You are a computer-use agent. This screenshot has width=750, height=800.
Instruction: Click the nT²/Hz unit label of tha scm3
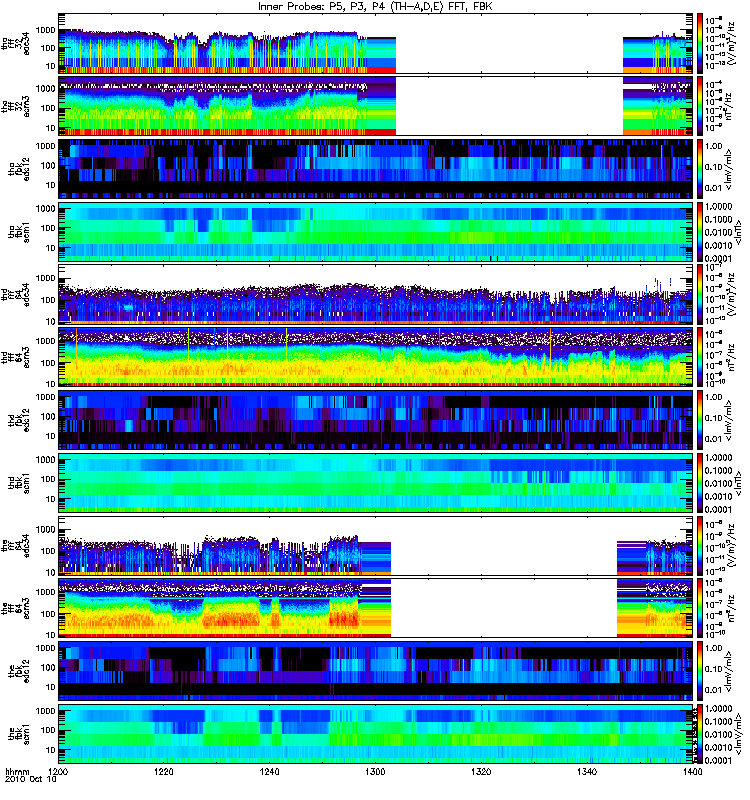click(x=729, y=106)
